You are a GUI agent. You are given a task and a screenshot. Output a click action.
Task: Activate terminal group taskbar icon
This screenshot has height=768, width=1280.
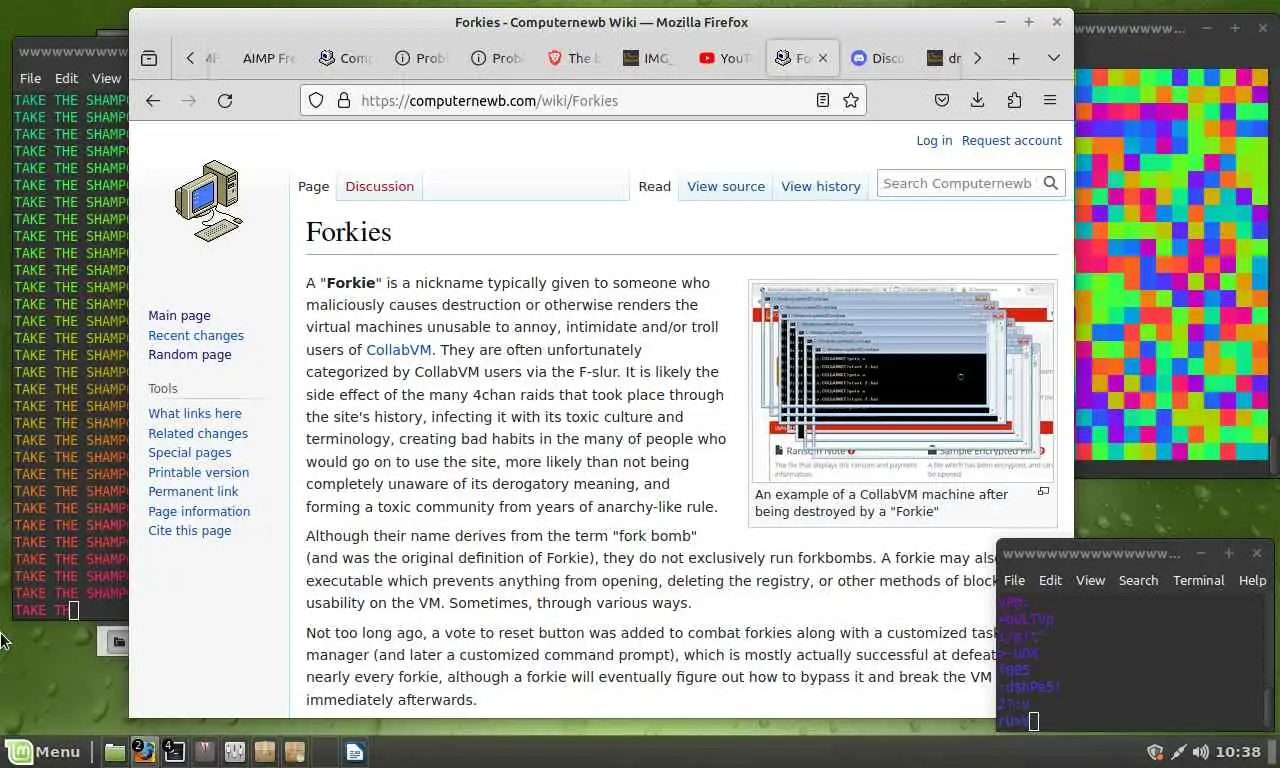[175, 752]
